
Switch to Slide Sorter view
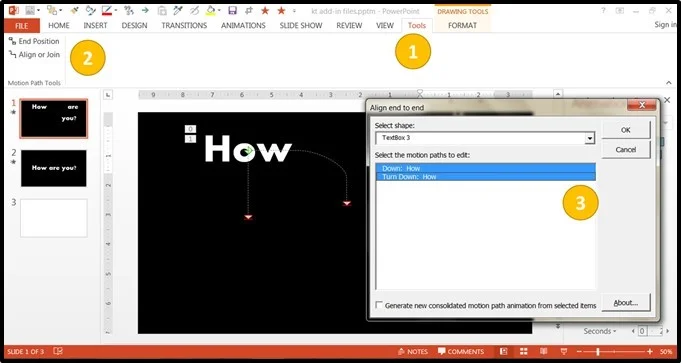point(524,351)
